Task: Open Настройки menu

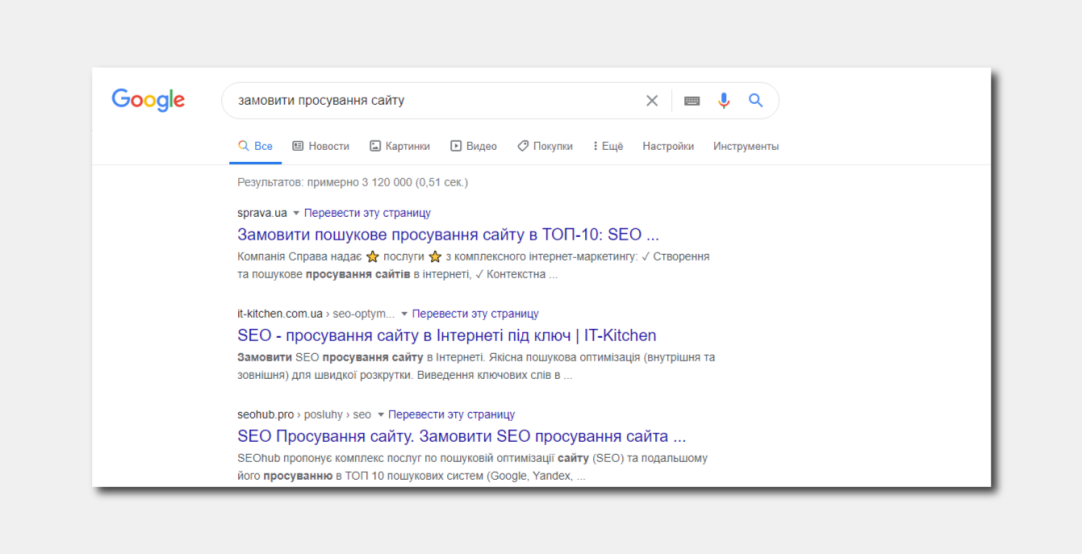Action: pos(668,146)
